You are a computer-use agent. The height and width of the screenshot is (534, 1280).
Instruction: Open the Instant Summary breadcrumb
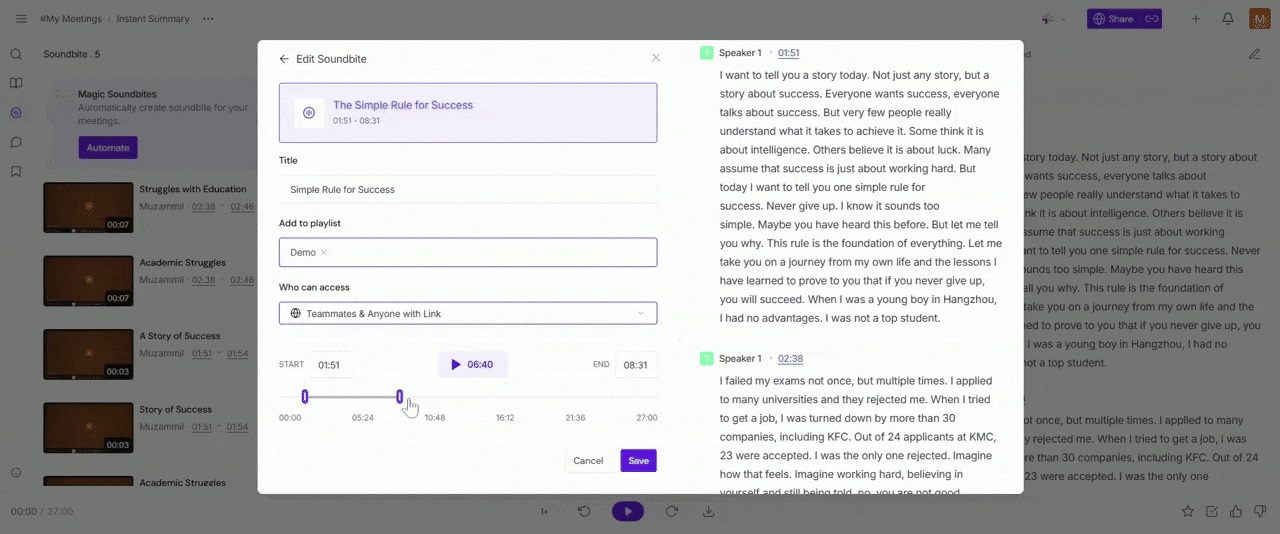[153, 19]
